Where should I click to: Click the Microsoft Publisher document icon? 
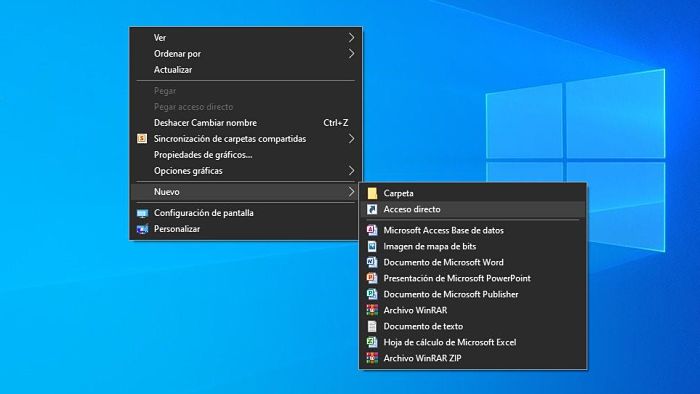[x=372, y=294]
